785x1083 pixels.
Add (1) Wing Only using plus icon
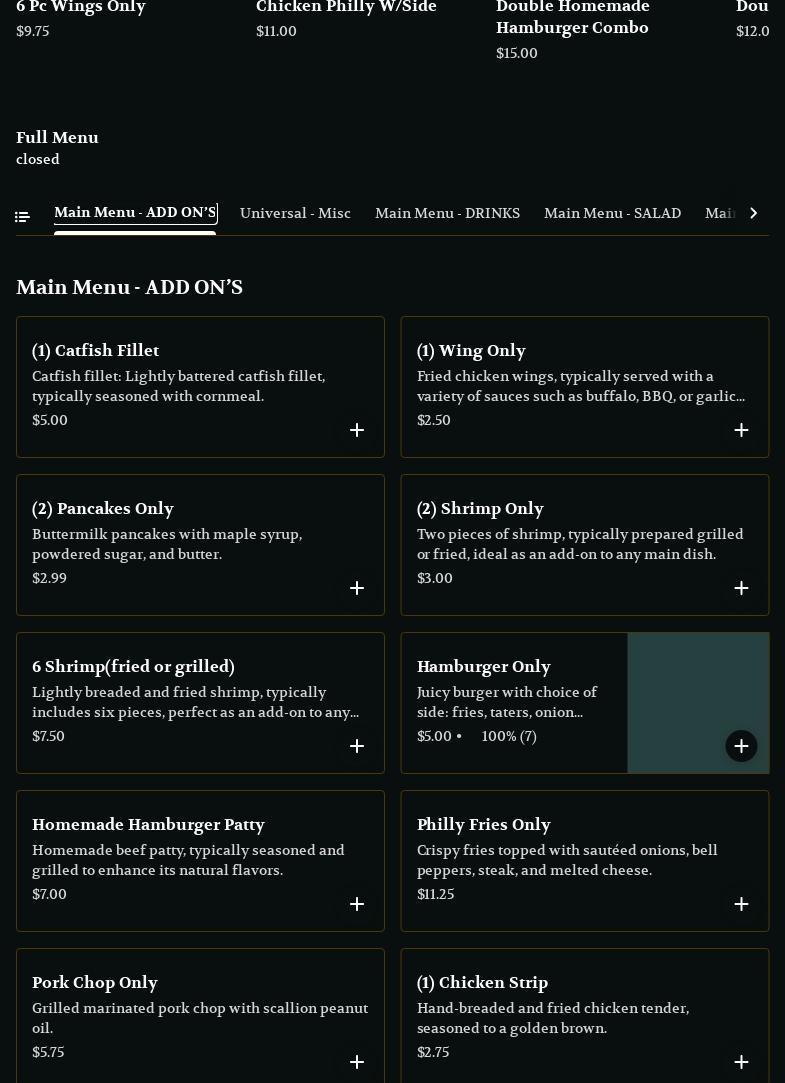point(741,430)
